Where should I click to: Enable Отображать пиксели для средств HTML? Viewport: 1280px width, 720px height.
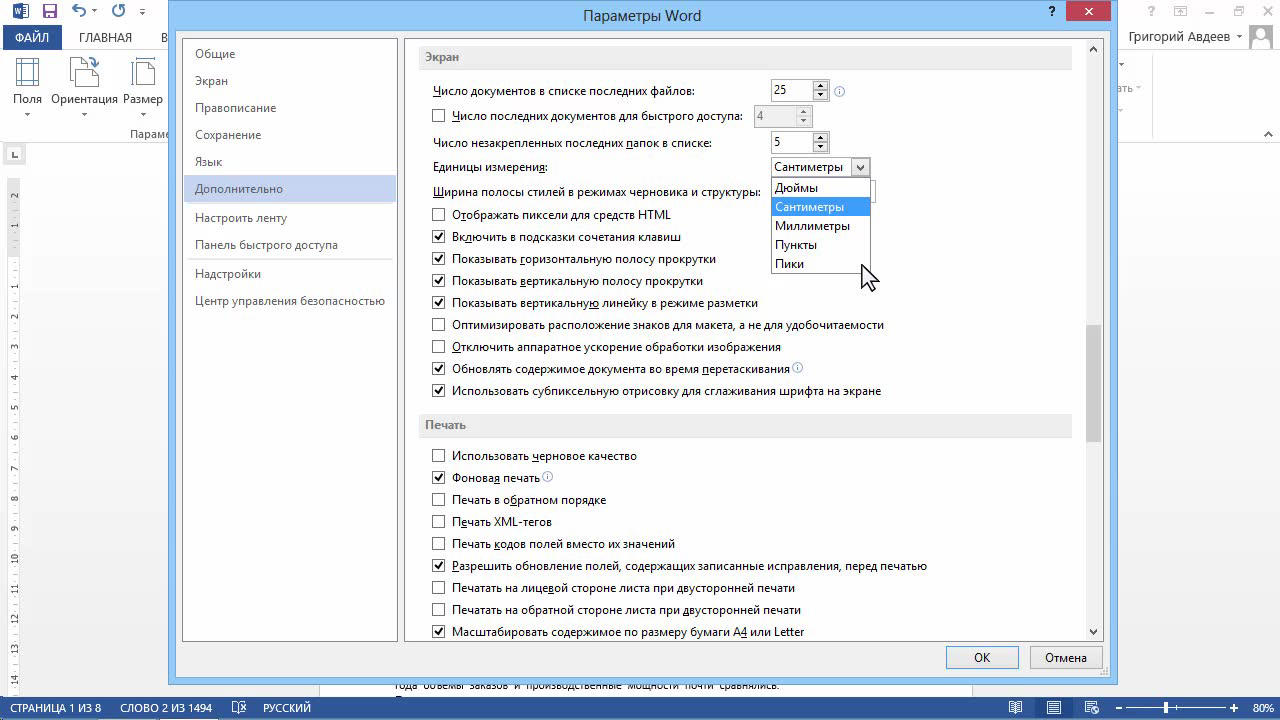coord(439,214)
